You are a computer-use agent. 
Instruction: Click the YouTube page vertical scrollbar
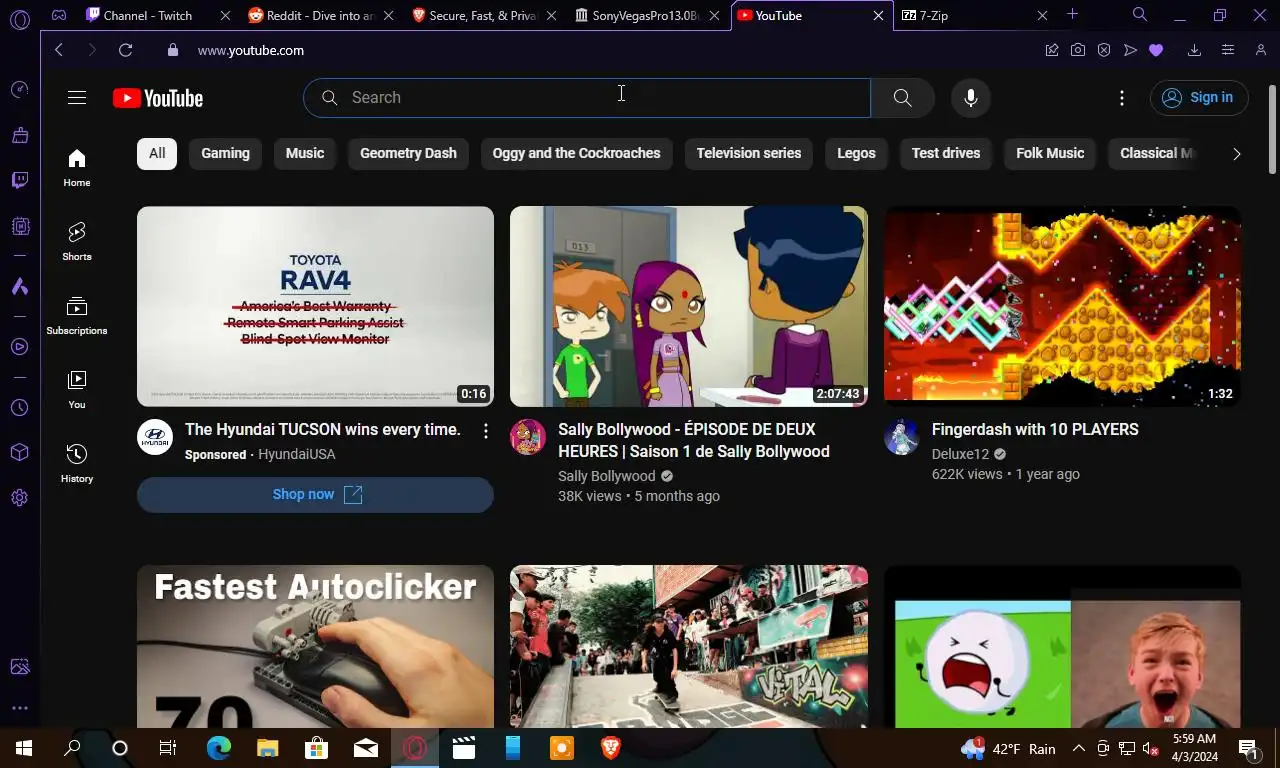1272,130
